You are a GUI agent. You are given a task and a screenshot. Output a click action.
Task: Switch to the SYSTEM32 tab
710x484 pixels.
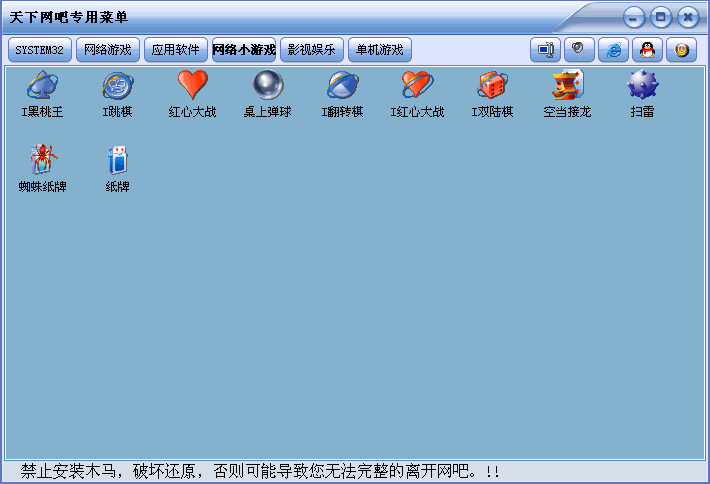39,50
